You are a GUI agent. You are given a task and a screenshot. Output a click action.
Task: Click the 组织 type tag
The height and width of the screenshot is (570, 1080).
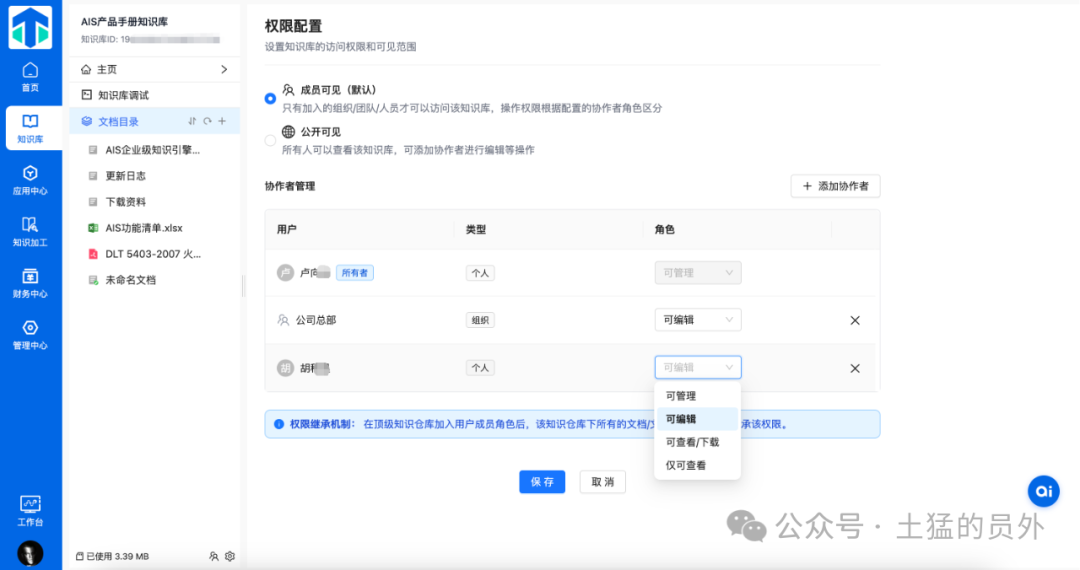pyautogui.click(x=480, y=320)
